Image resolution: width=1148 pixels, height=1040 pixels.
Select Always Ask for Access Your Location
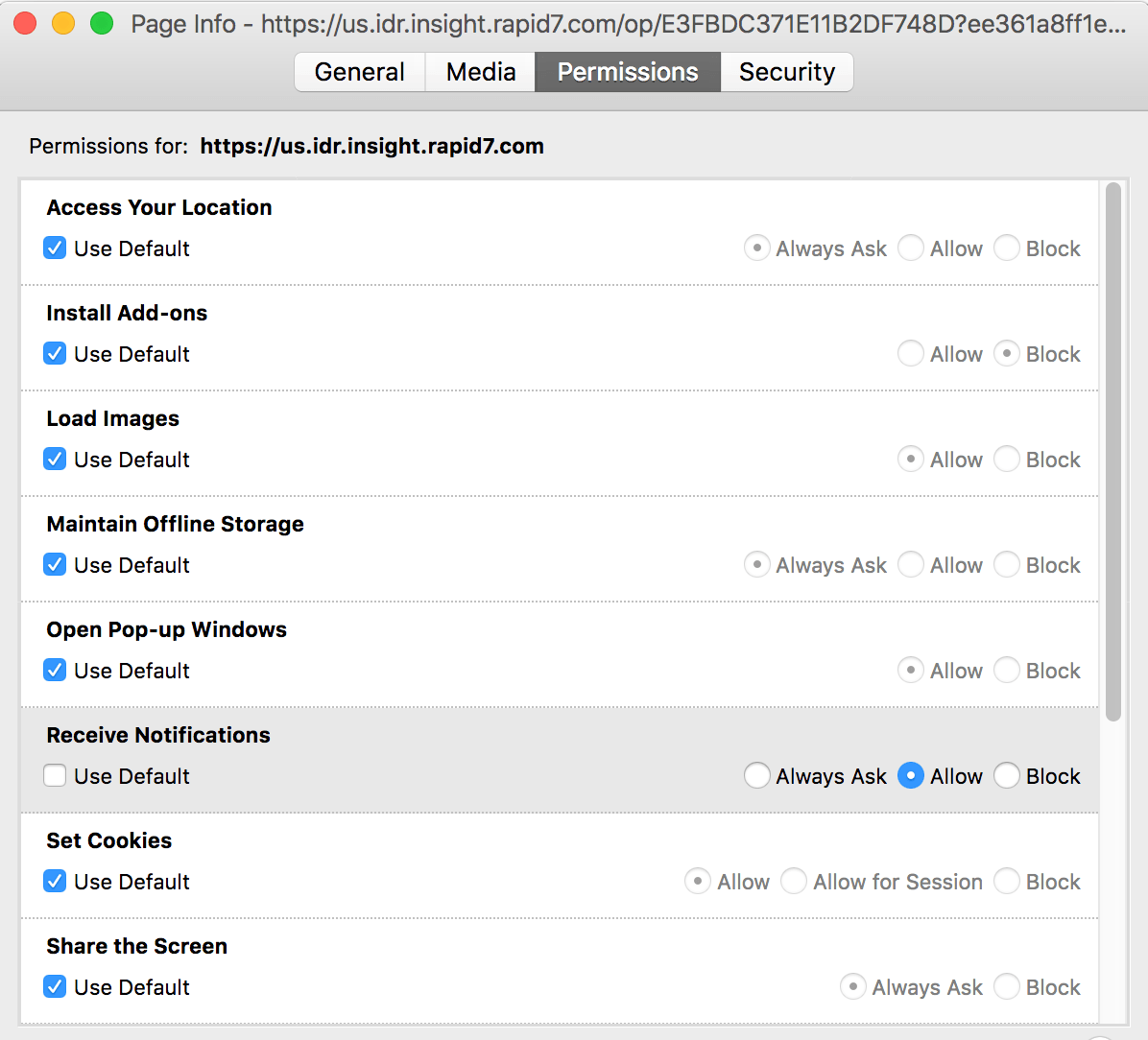(757, 248)
